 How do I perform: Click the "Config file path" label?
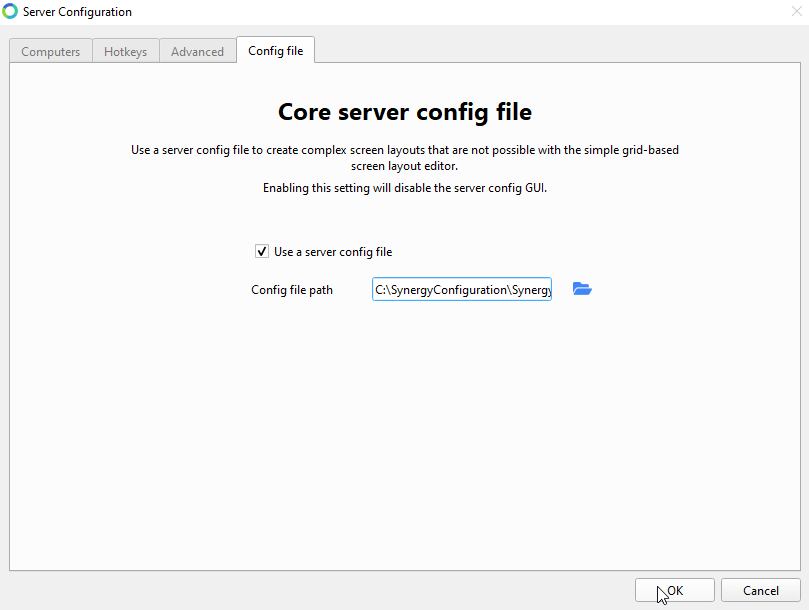tap(292, 290)
